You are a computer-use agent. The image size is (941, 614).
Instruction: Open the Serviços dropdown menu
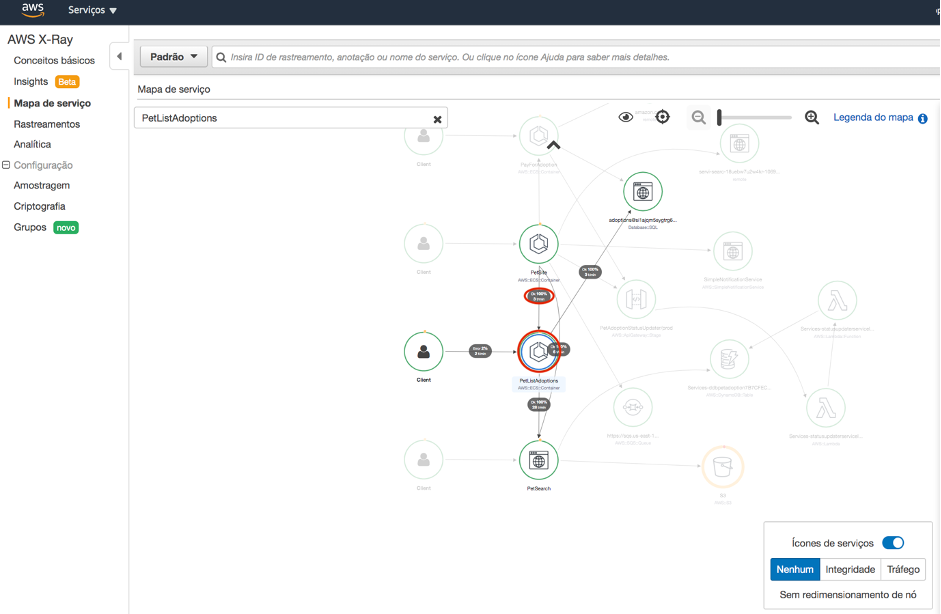pyautogui.click(x=92, y=10)
